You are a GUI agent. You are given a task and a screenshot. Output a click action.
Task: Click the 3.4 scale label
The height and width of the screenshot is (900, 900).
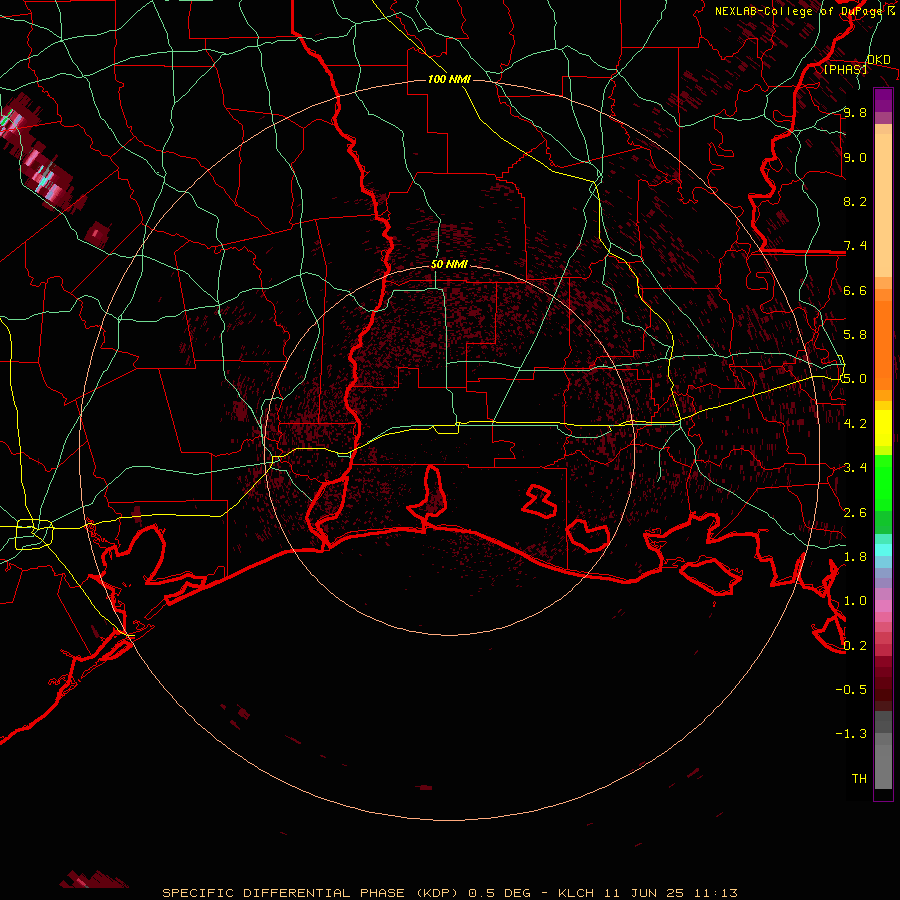coord(855,467)
